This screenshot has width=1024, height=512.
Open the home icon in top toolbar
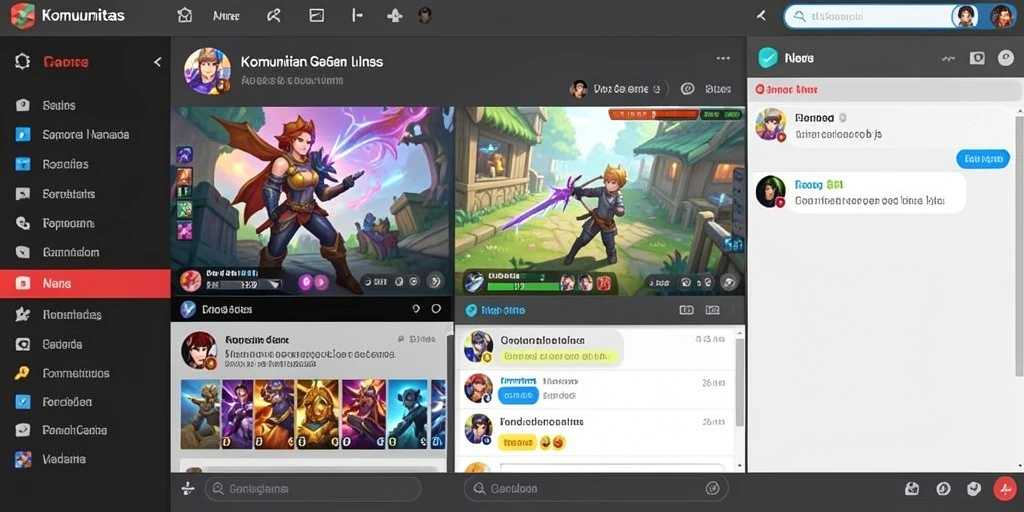(x=185, y=16)
